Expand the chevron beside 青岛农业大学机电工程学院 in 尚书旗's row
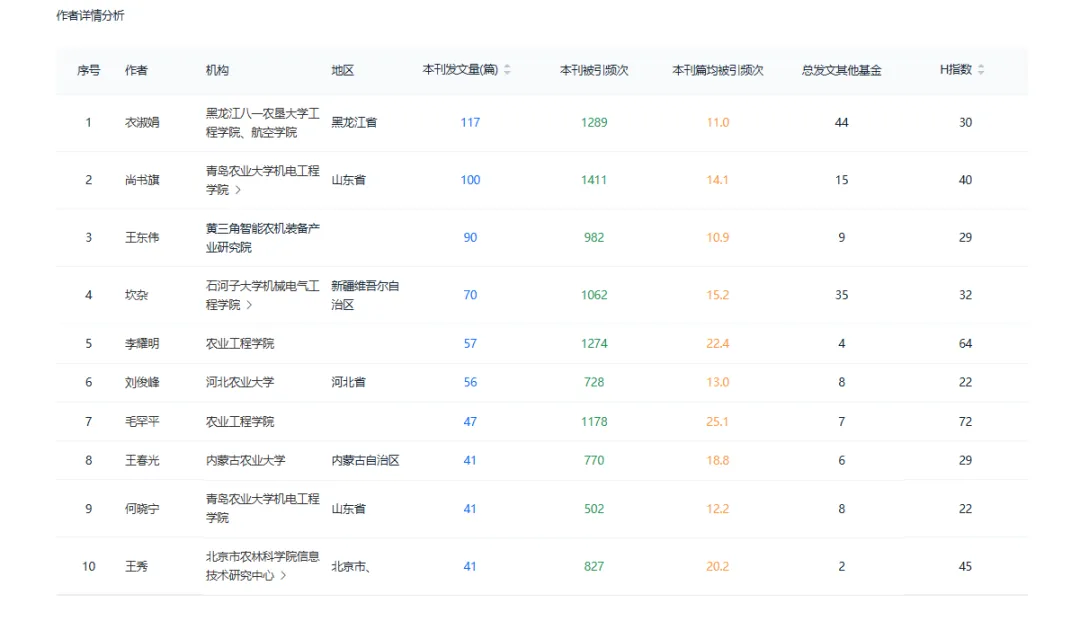The width and height of the screenshot is (1080, 621). click(x=238, y=190)
